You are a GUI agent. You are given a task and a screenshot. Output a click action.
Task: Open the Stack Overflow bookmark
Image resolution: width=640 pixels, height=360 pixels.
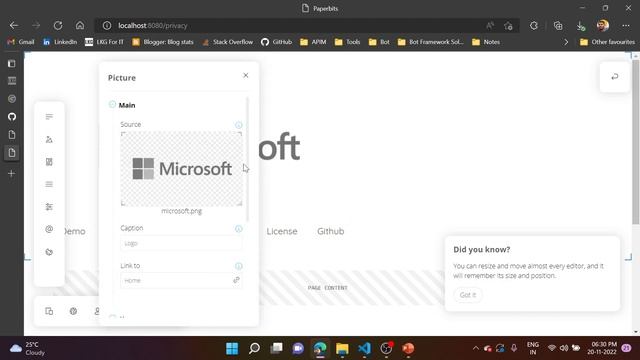click(228, 42)
